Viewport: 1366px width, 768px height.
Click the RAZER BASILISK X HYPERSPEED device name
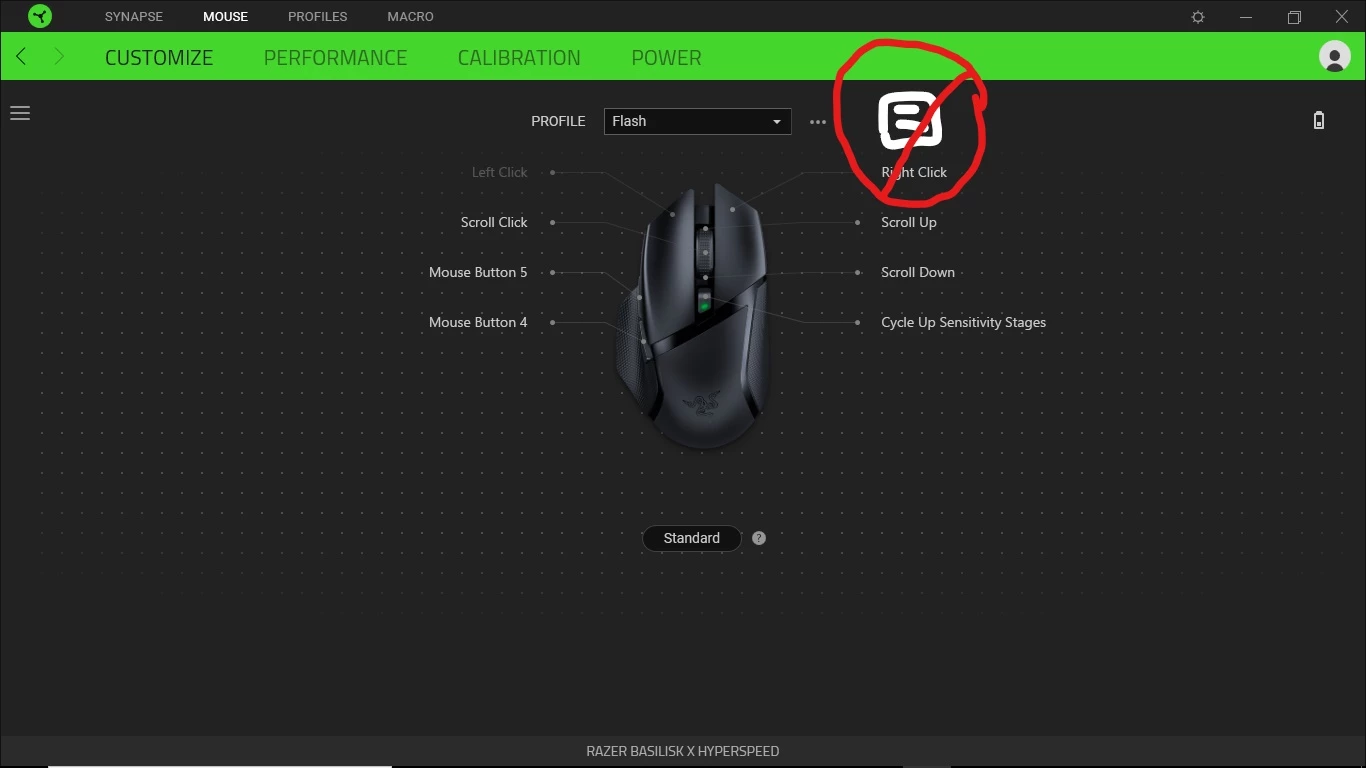[683, 751]
